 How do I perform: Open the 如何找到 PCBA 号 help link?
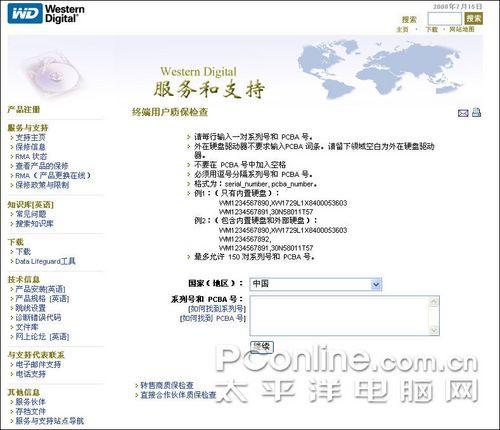point(213,318)
